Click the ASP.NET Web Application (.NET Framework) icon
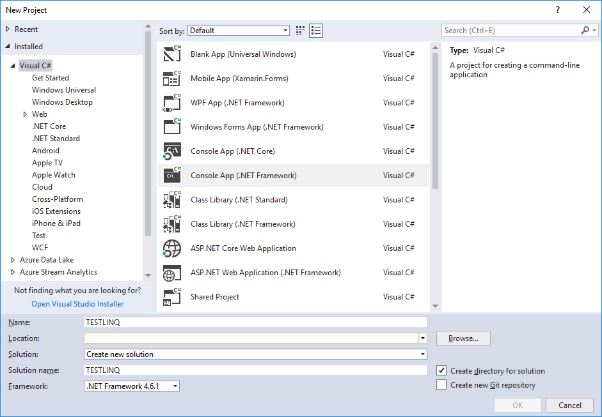602x417 pixels. (x=172, y=273)
